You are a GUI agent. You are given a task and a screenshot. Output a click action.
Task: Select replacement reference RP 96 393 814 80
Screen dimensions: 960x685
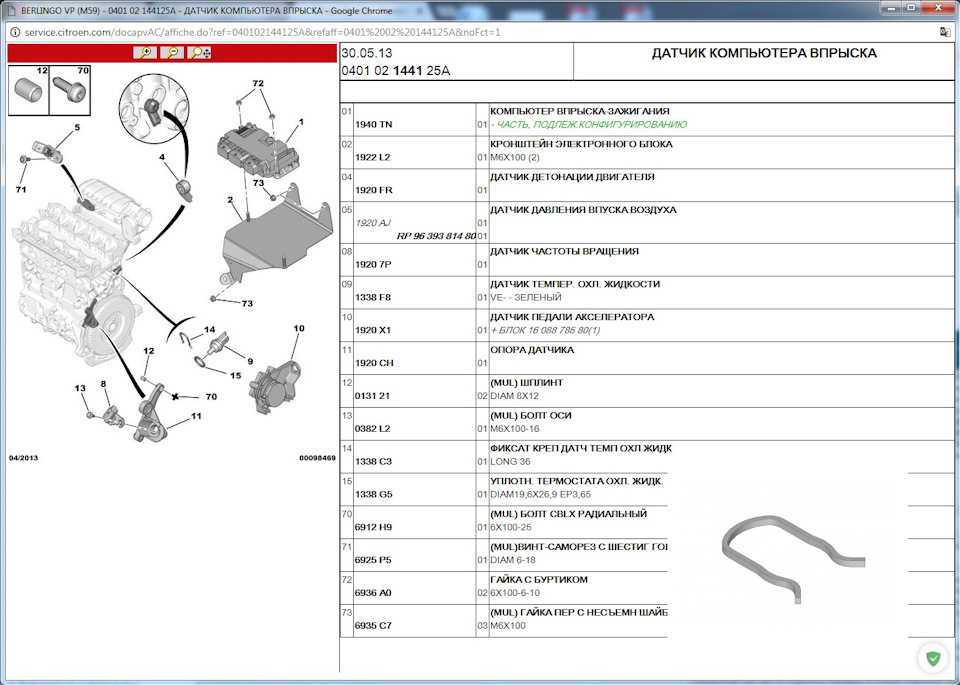[436, 236]
